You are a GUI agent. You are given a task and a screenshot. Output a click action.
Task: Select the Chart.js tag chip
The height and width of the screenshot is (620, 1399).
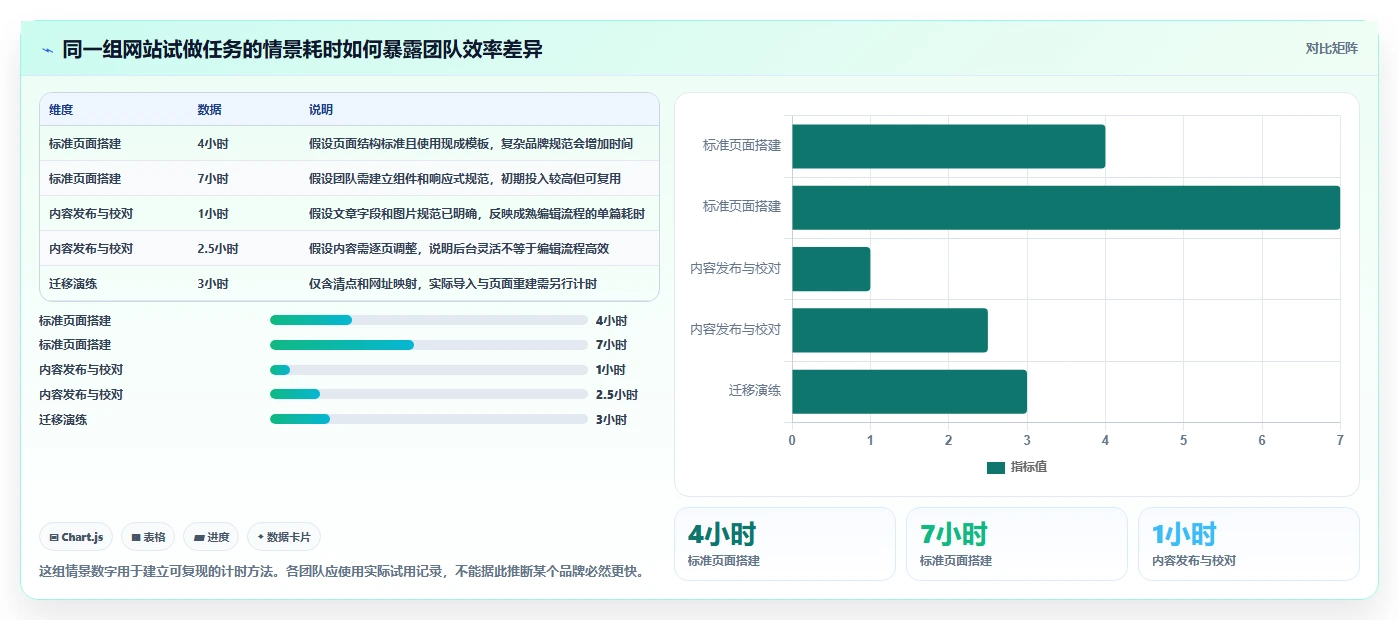(76, 537)
